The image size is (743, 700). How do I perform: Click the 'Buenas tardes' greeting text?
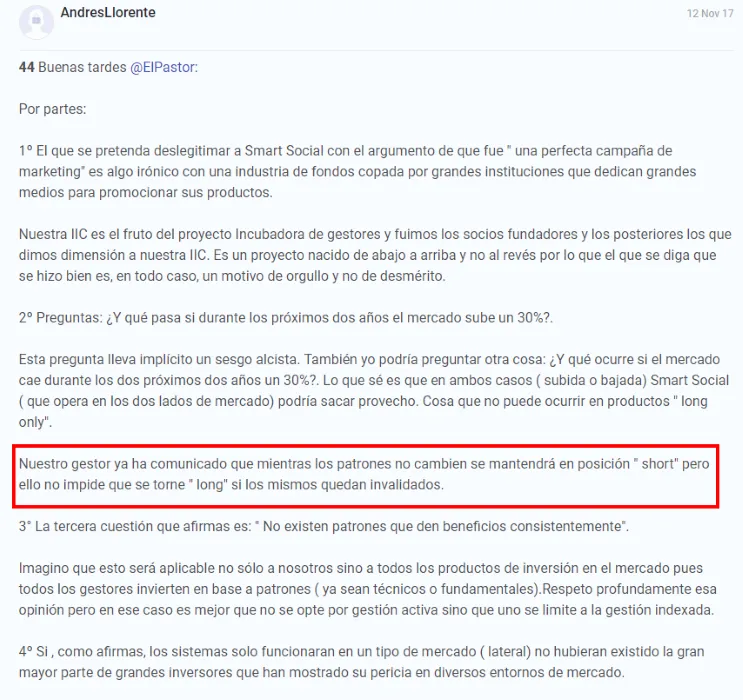[82, 67]
